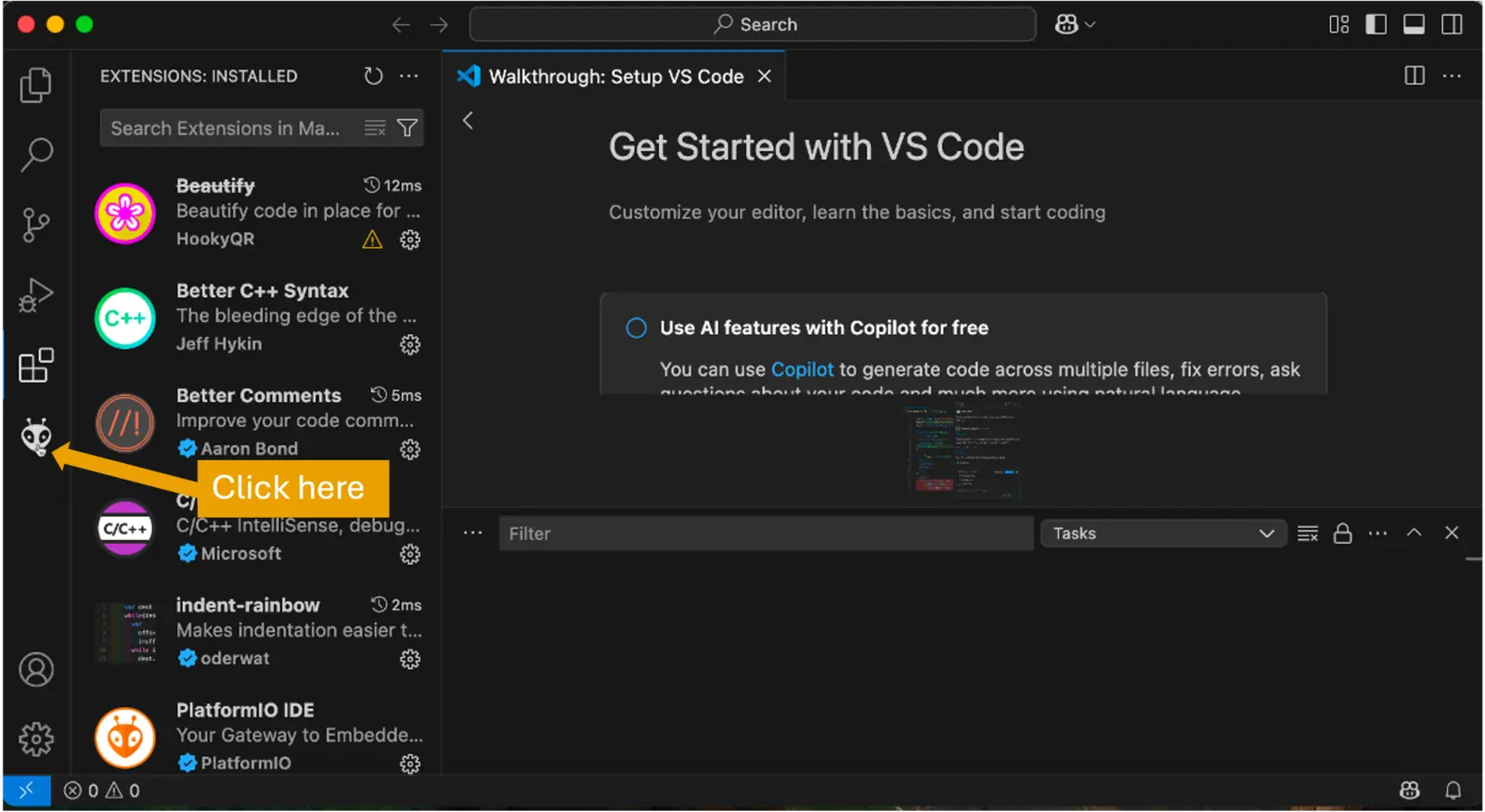The image size is (1485, 812).
Task: Open PlatformIO IDE manage gear
Action: coord(410,764)
